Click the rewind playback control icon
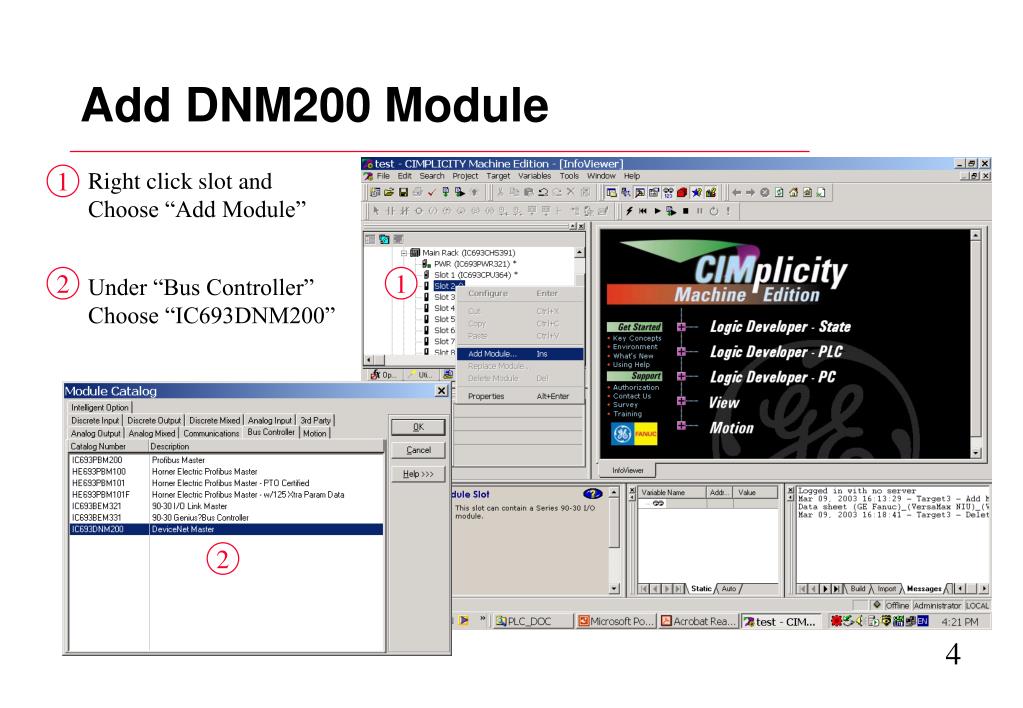This screenshot has width=1023, height=708. click(x=643, y=211)
